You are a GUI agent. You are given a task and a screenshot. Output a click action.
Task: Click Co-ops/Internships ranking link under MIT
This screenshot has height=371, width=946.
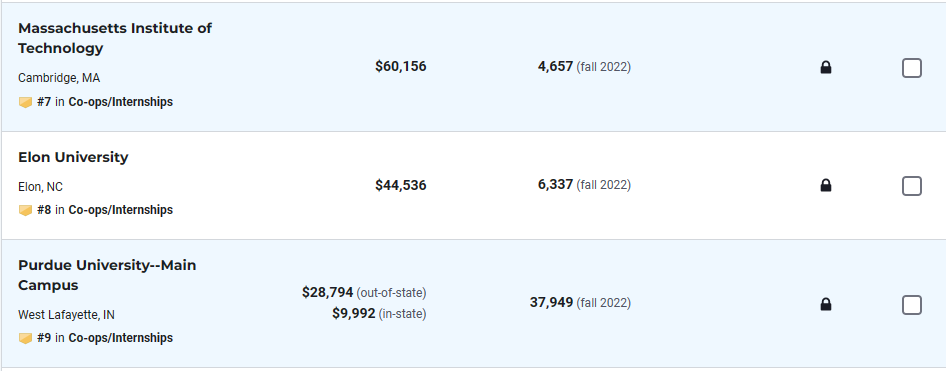121,102
